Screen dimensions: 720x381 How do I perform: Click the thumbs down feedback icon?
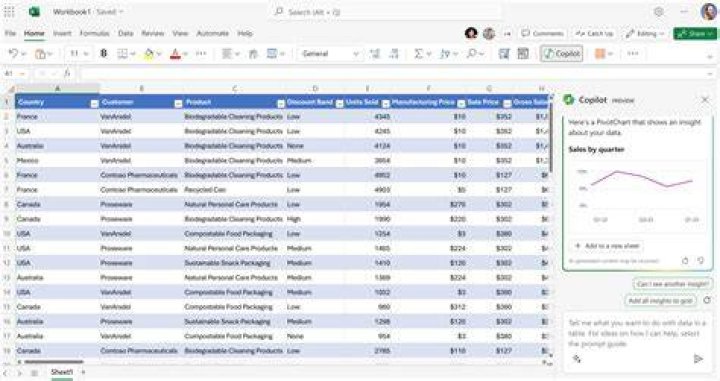(x=701, y=261)
